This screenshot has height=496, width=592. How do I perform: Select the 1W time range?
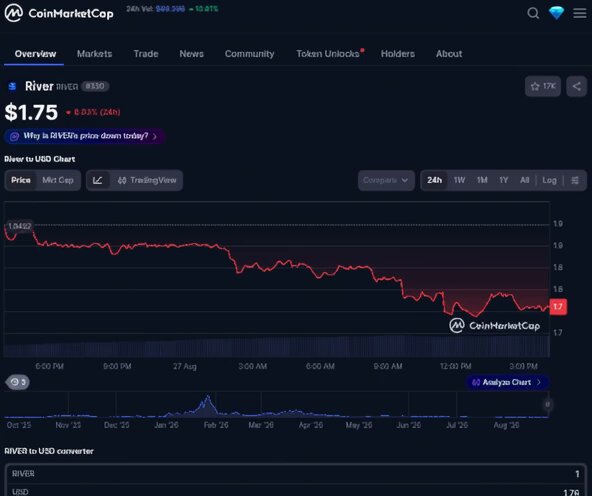tap(459, 180)
